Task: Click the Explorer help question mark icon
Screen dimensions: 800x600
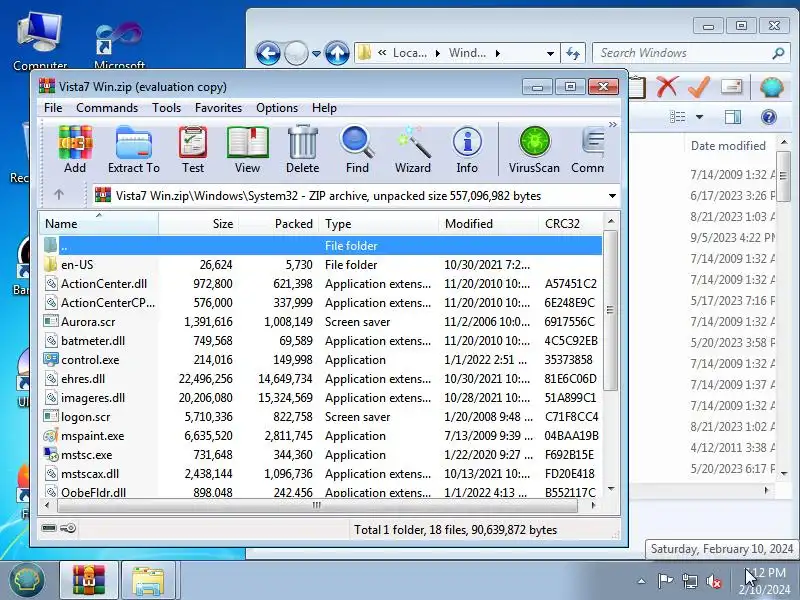Action: coord(768,117)
